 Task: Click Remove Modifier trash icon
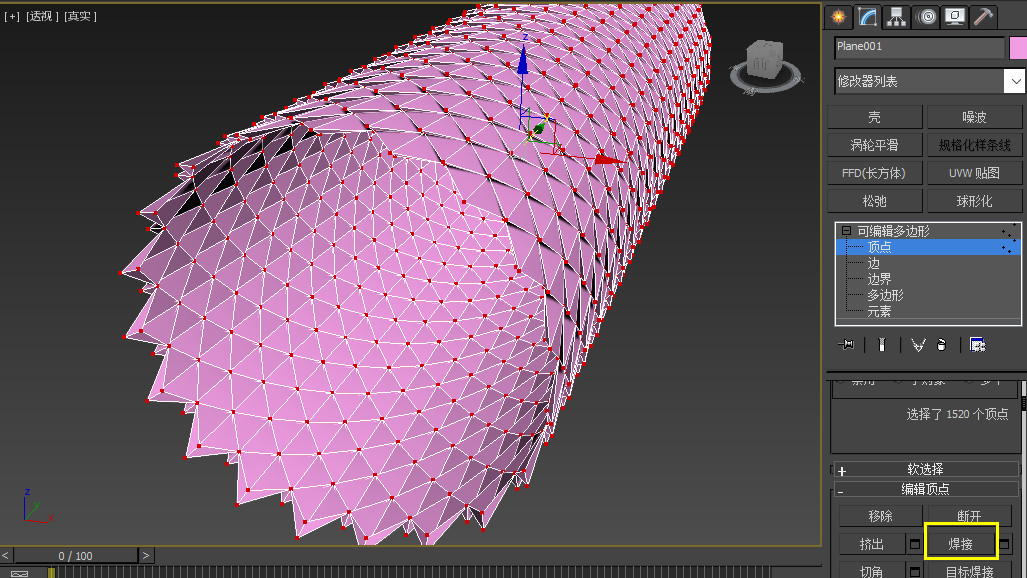point(942,345)
